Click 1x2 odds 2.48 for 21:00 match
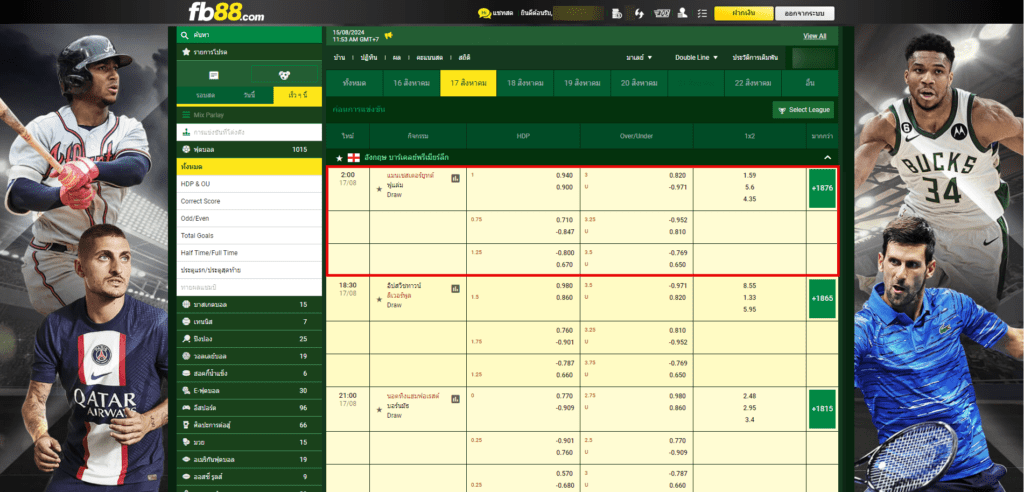Image resolution: width=1024 pixels, height=492 pixels. click(749, 396)
